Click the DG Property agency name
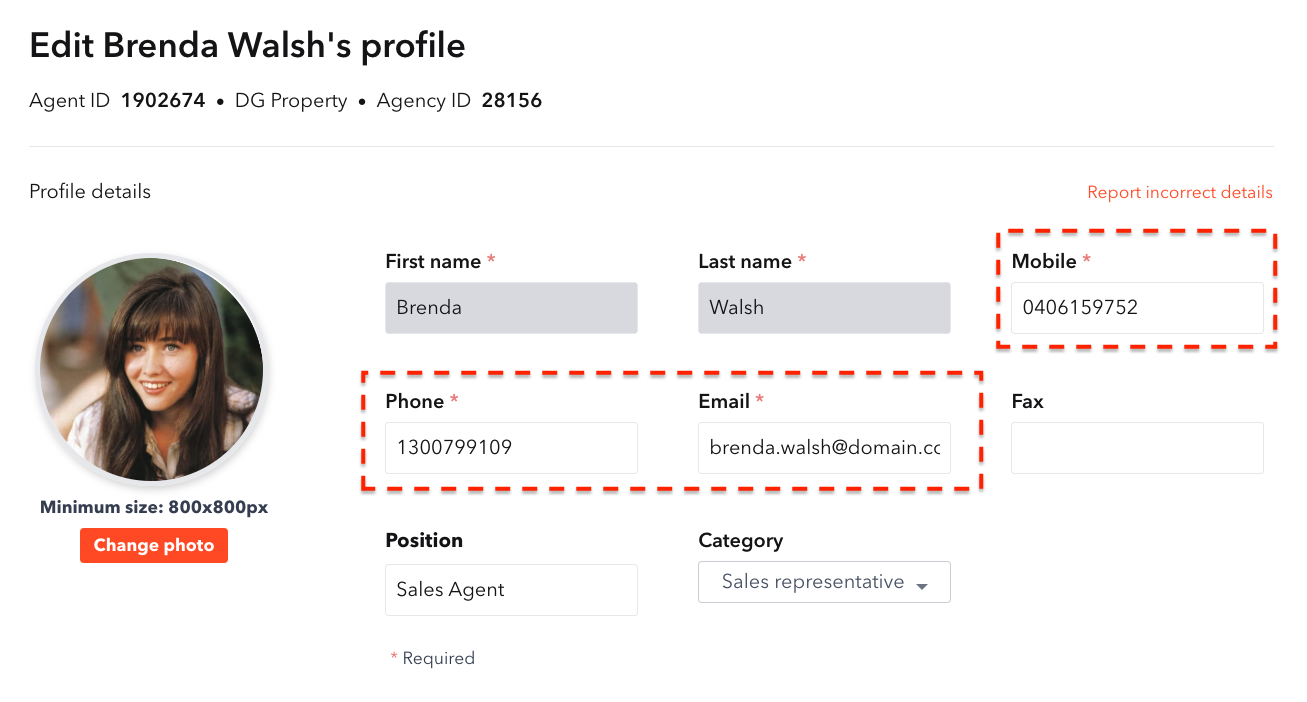This screenshot has width=1307, height=702. (x=291, y=101)
